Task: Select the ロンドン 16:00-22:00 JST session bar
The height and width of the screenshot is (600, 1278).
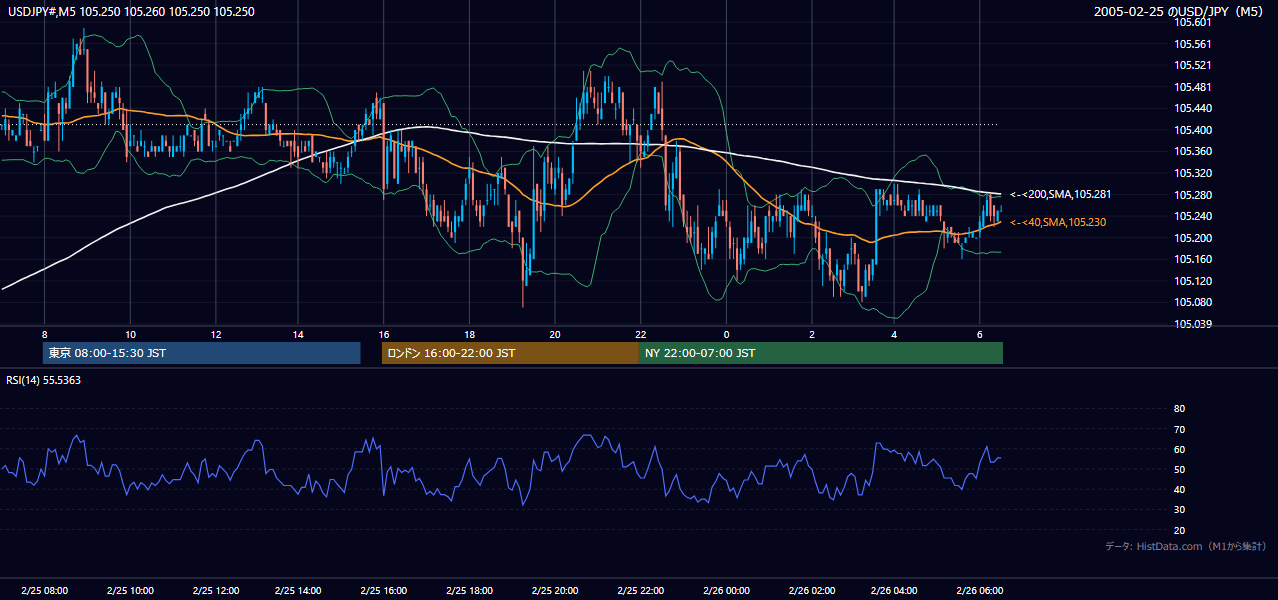Action: tap(510, 353)
